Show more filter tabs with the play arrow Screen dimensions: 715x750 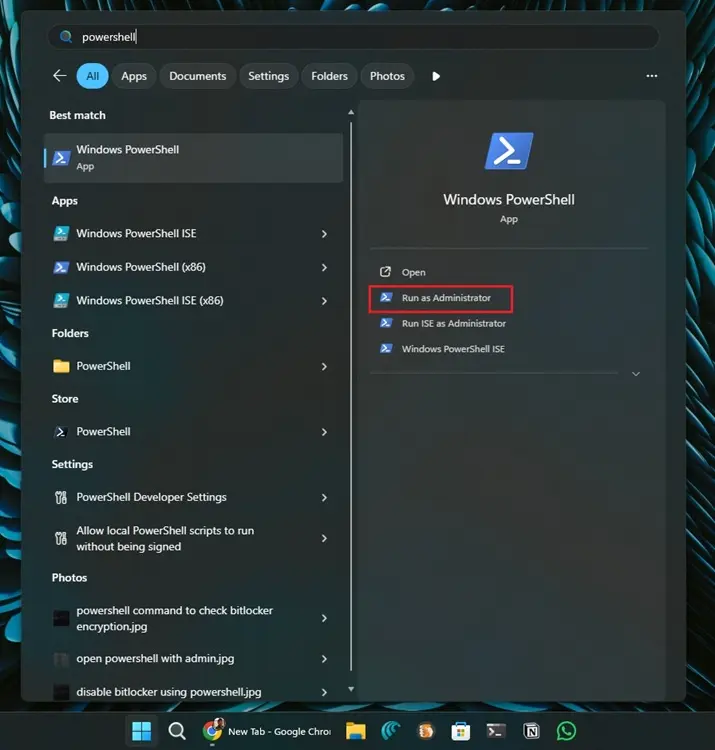(436, 76)
